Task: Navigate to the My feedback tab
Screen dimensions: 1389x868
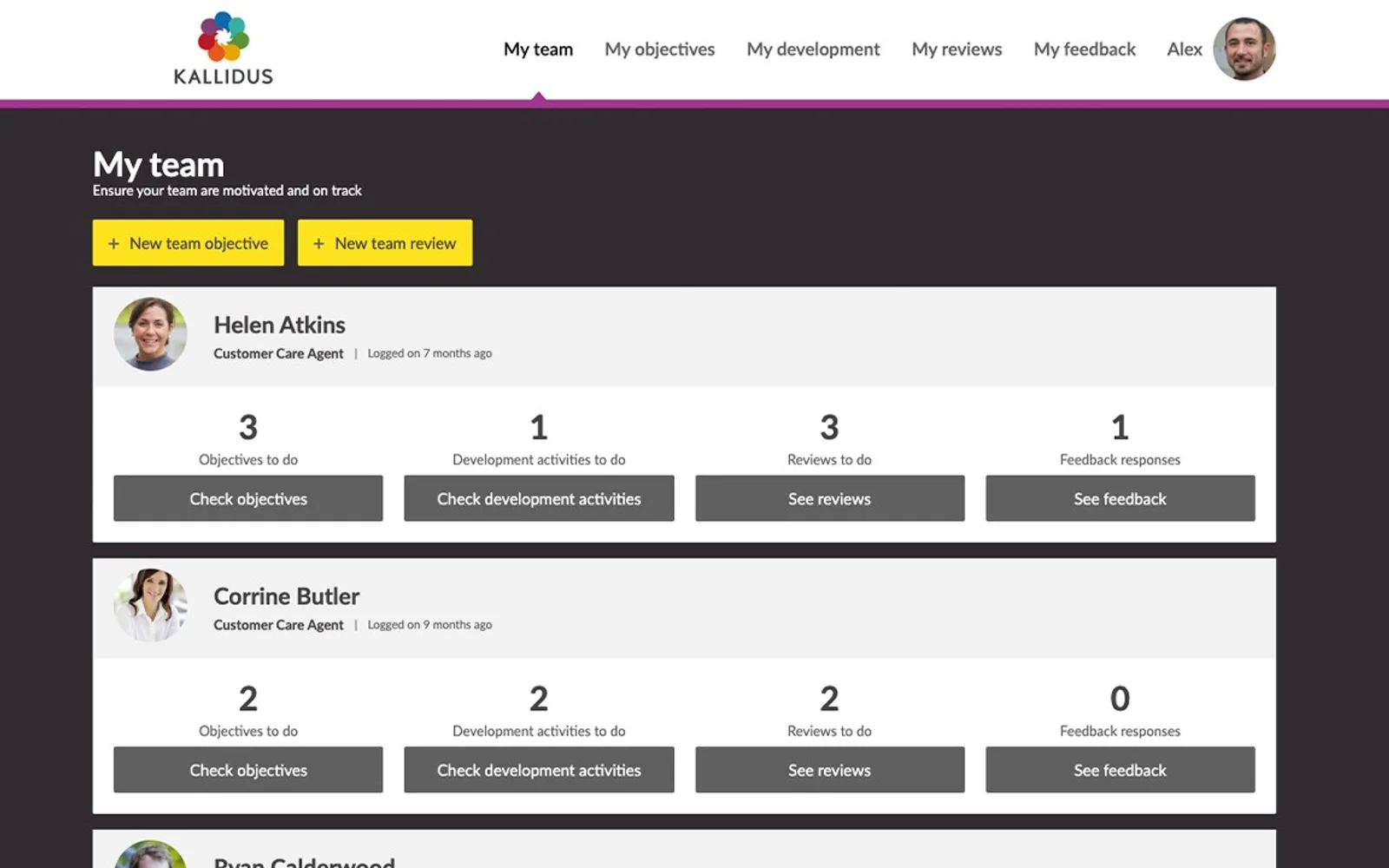Action: point(1084,49)
